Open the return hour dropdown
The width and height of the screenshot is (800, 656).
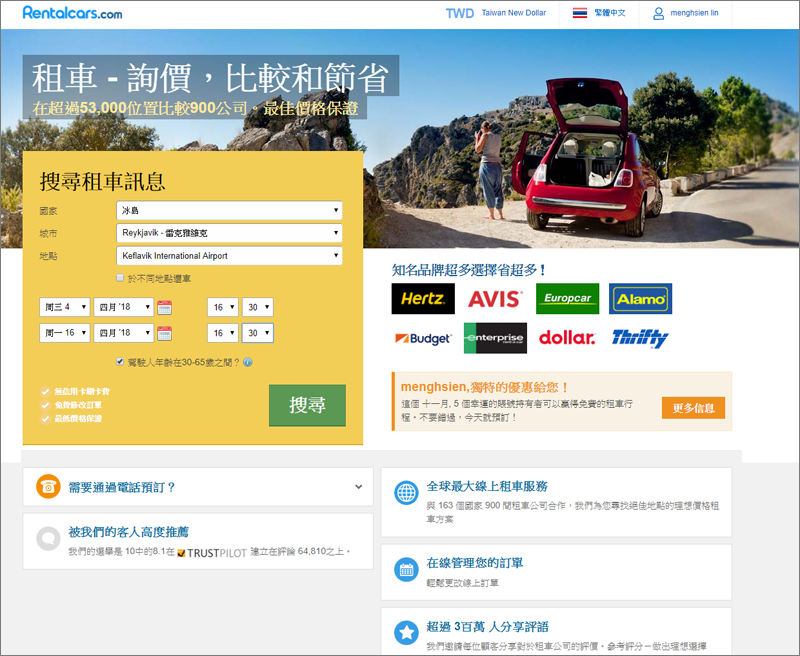pos(223,333)
